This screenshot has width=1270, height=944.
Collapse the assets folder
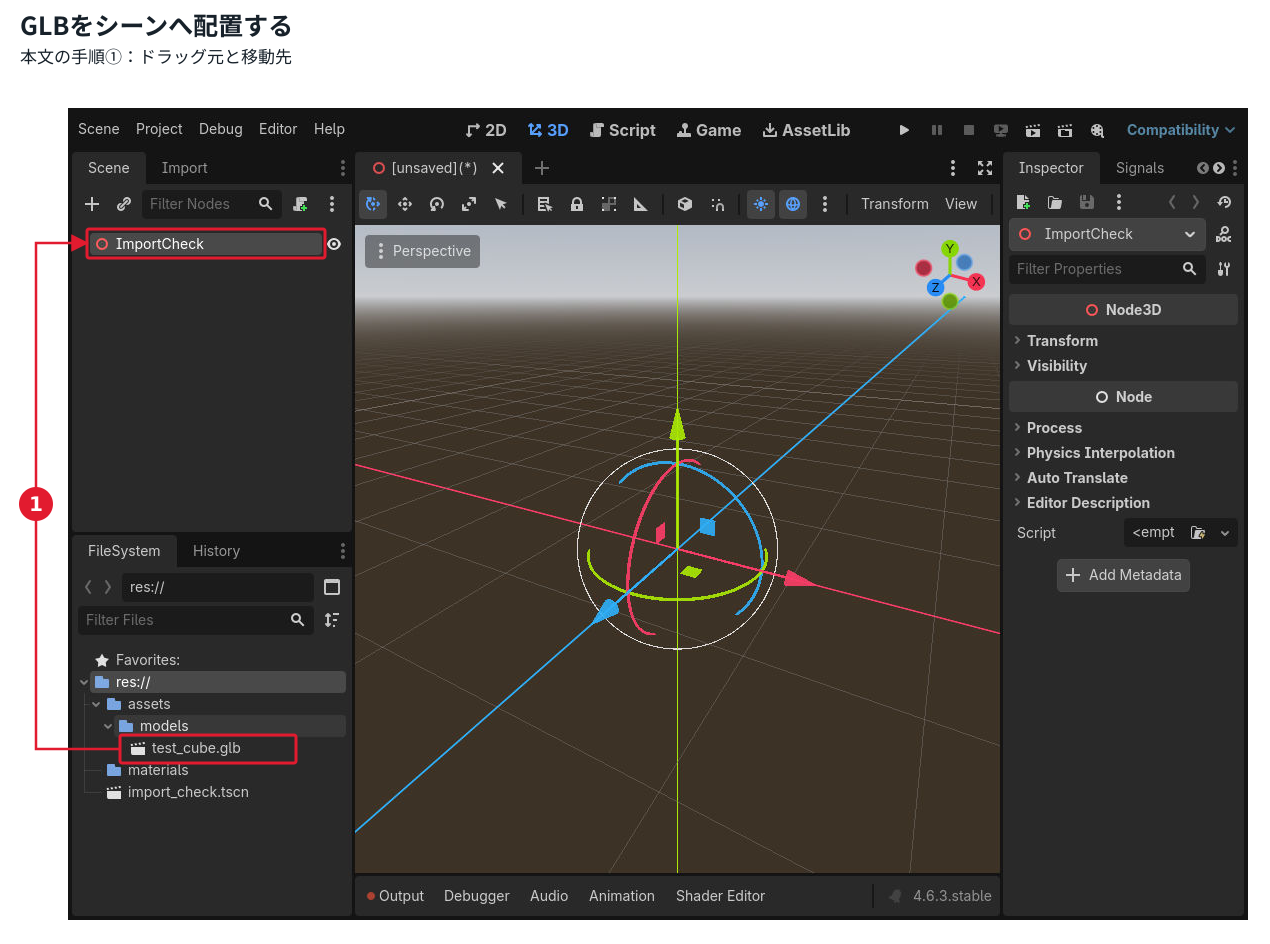(x=96, y=704)
